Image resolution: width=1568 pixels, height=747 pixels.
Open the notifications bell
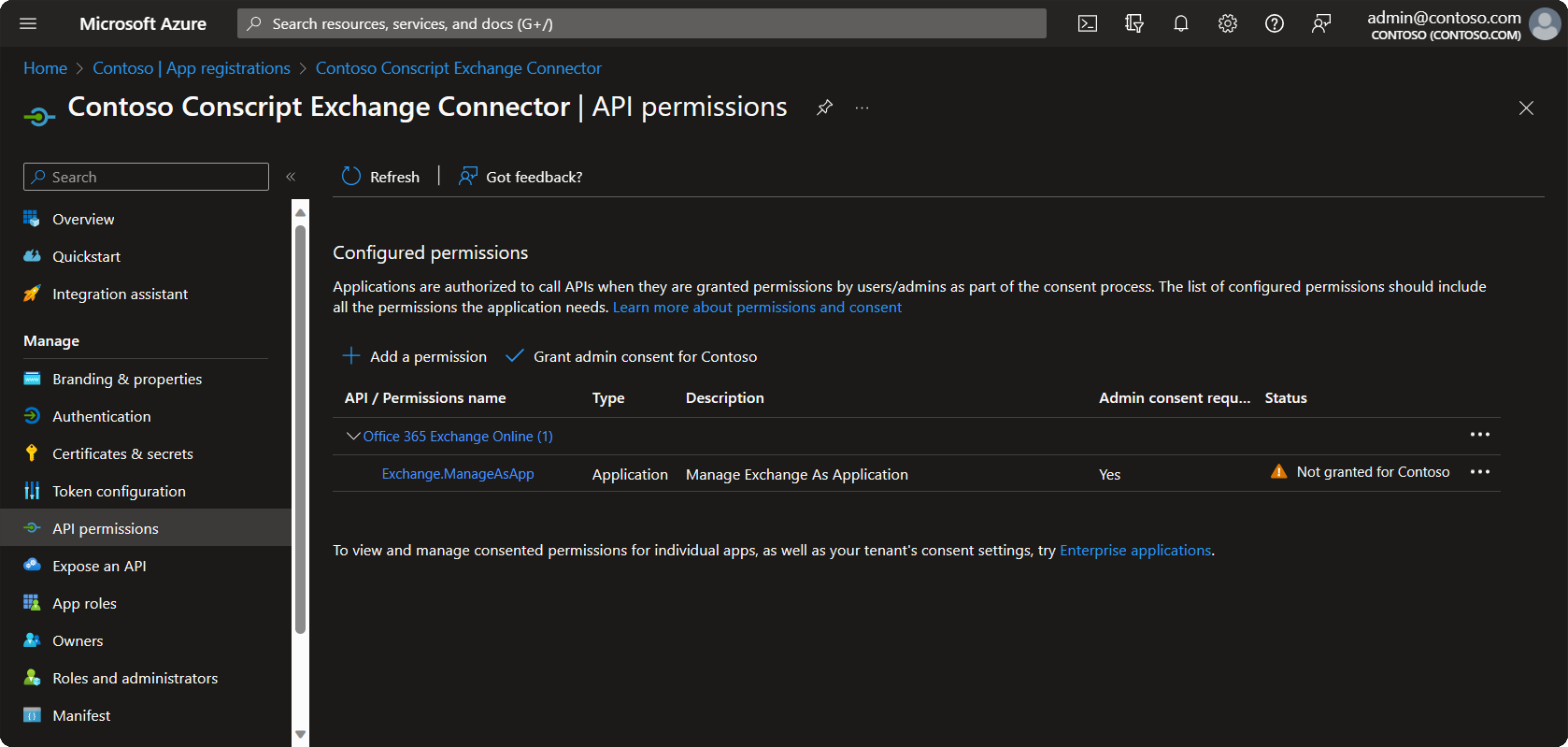point(1181,23)
